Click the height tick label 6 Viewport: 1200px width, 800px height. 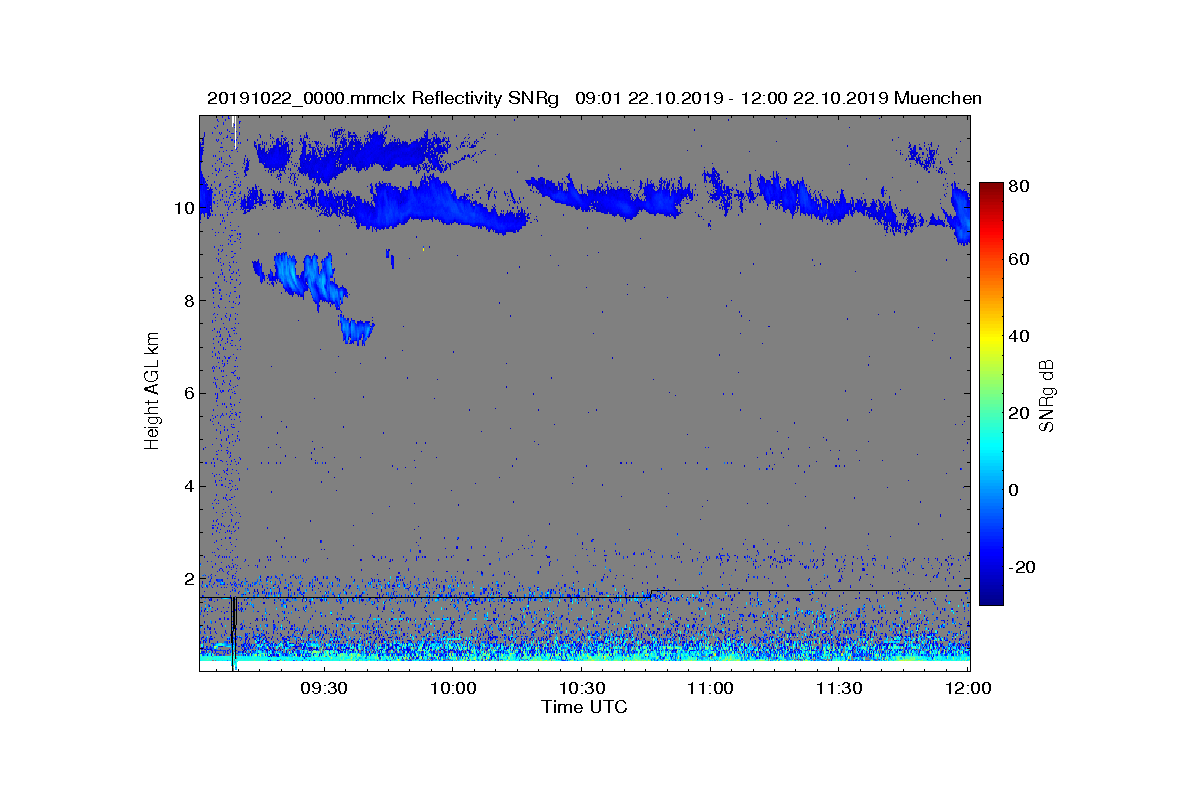[x=187, y=393]
